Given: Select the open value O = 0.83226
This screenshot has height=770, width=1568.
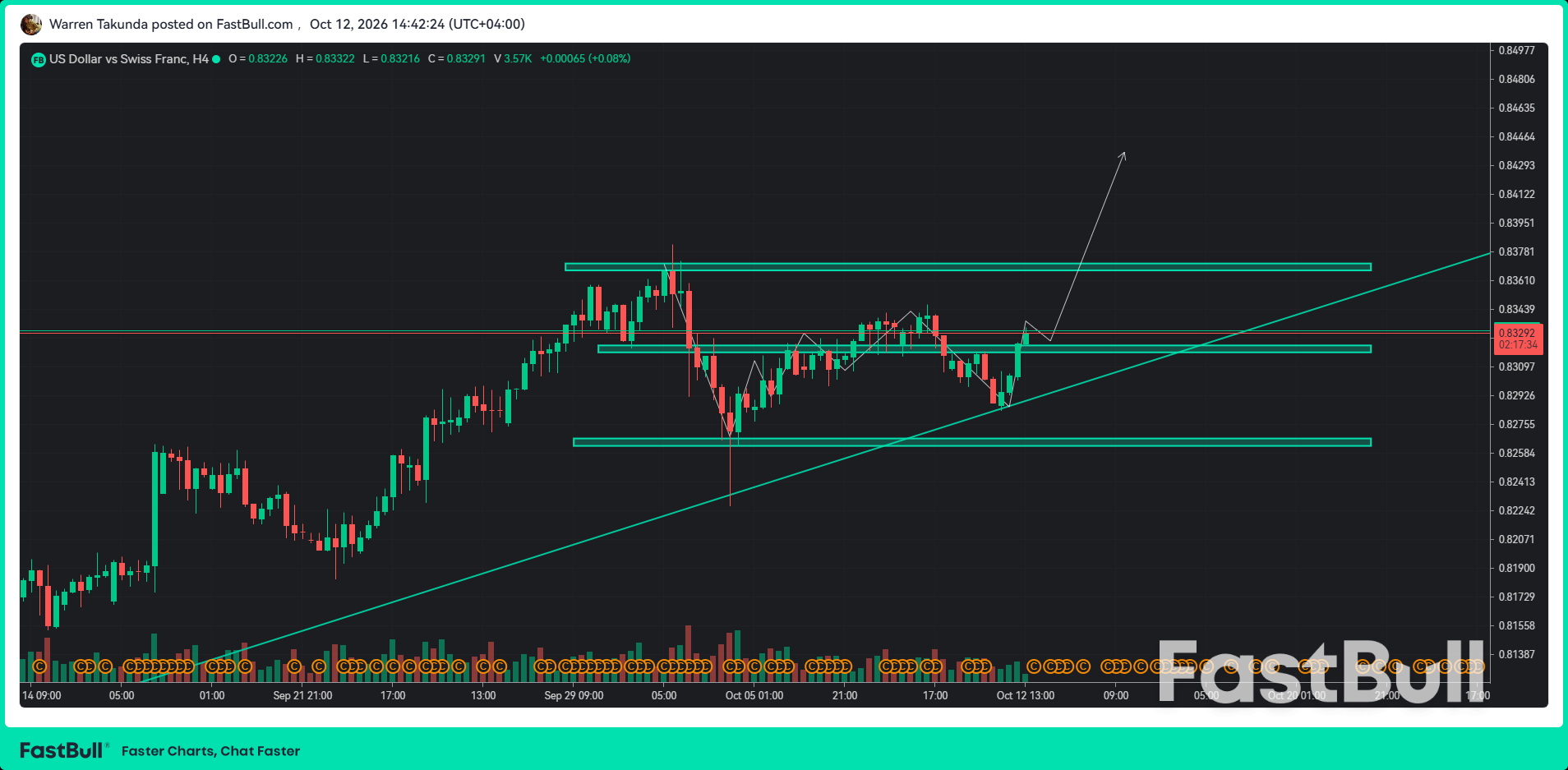Looking at the screenshot, I should [x=258, y=59].
